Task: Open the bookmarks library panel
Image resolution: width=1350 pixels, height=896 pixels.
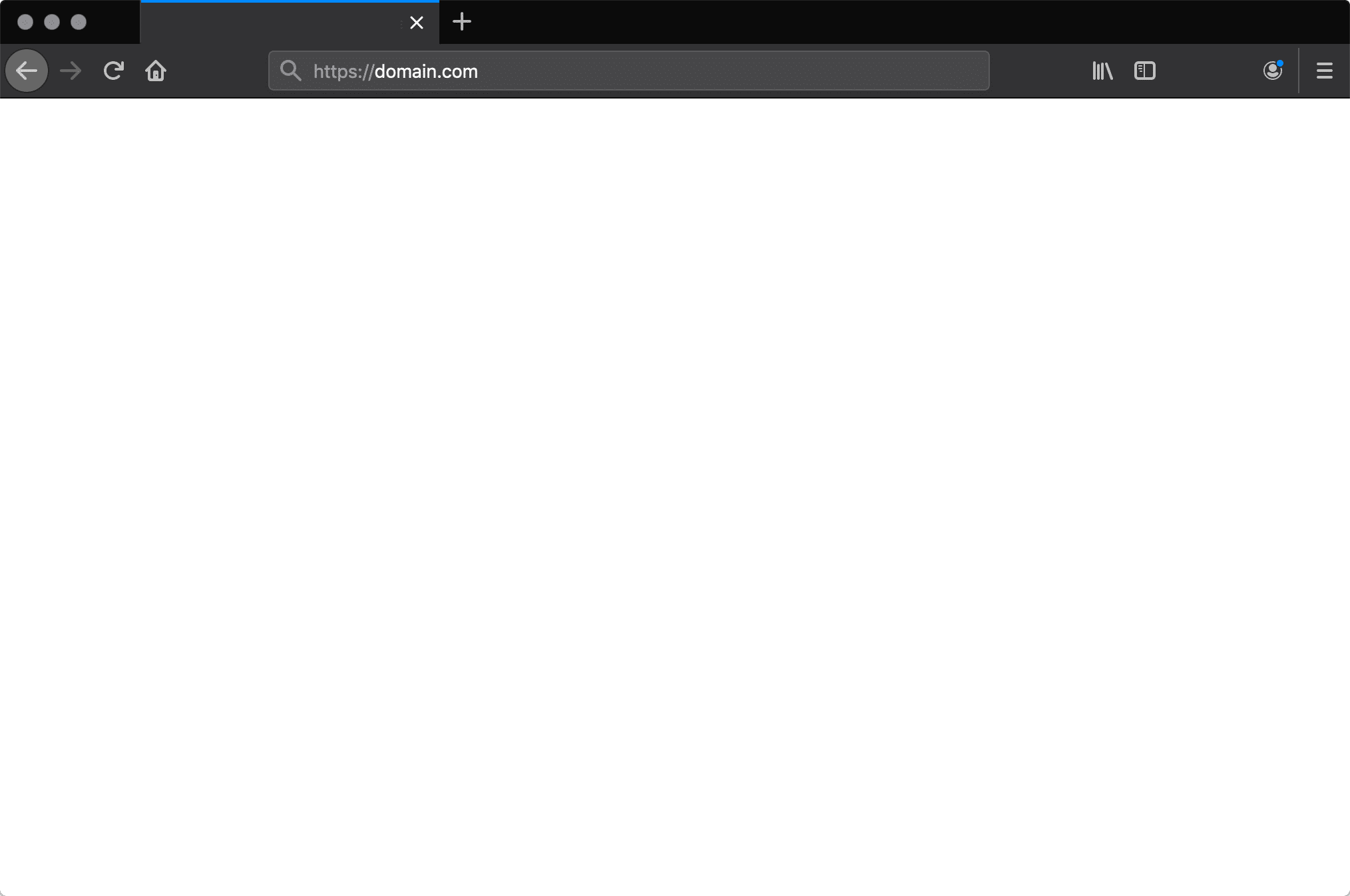Action: [x=1102, y=70]
